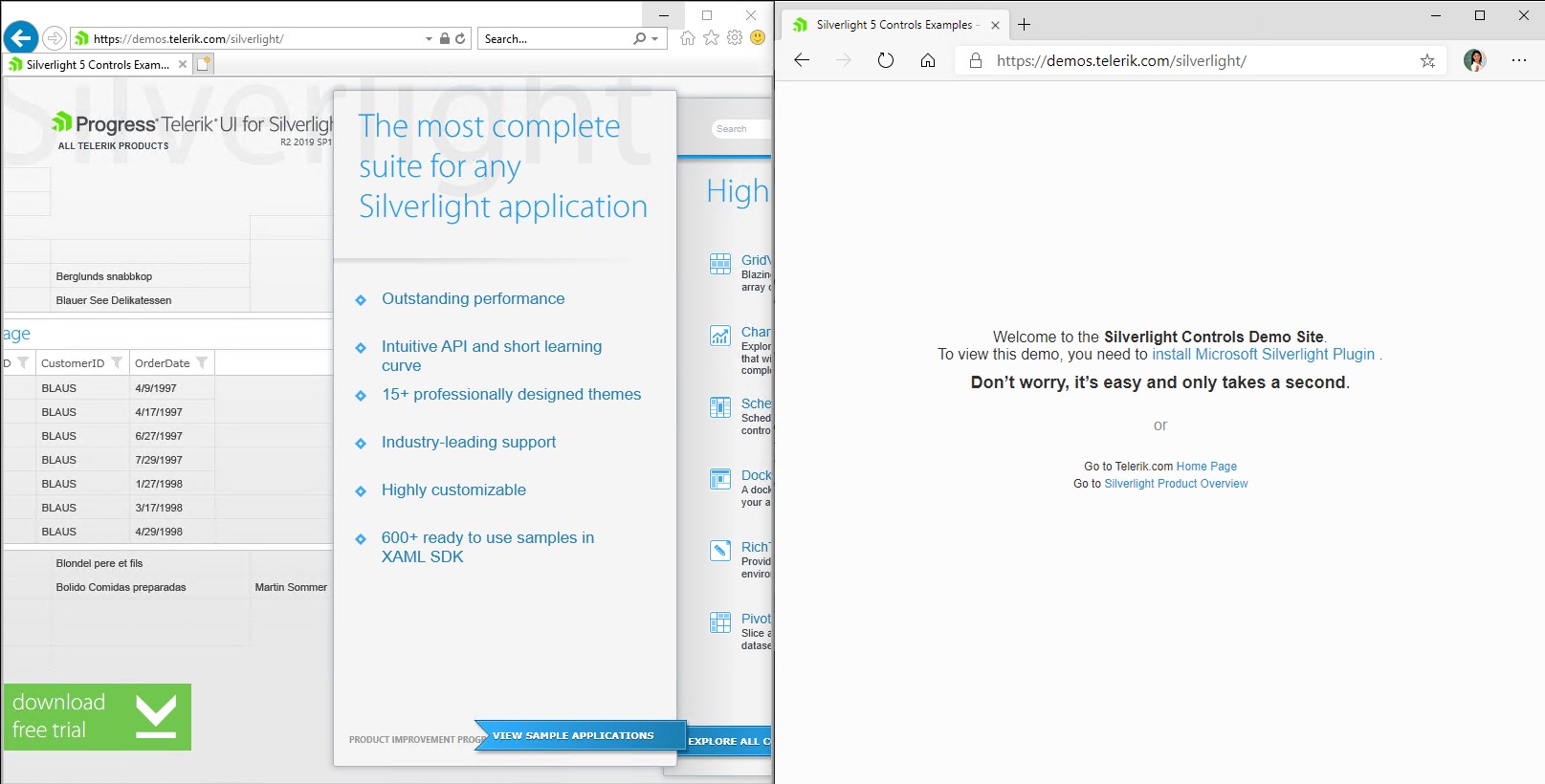Click IE smiley feedback icon
1545x784 pixels.
tap(758, 38)
